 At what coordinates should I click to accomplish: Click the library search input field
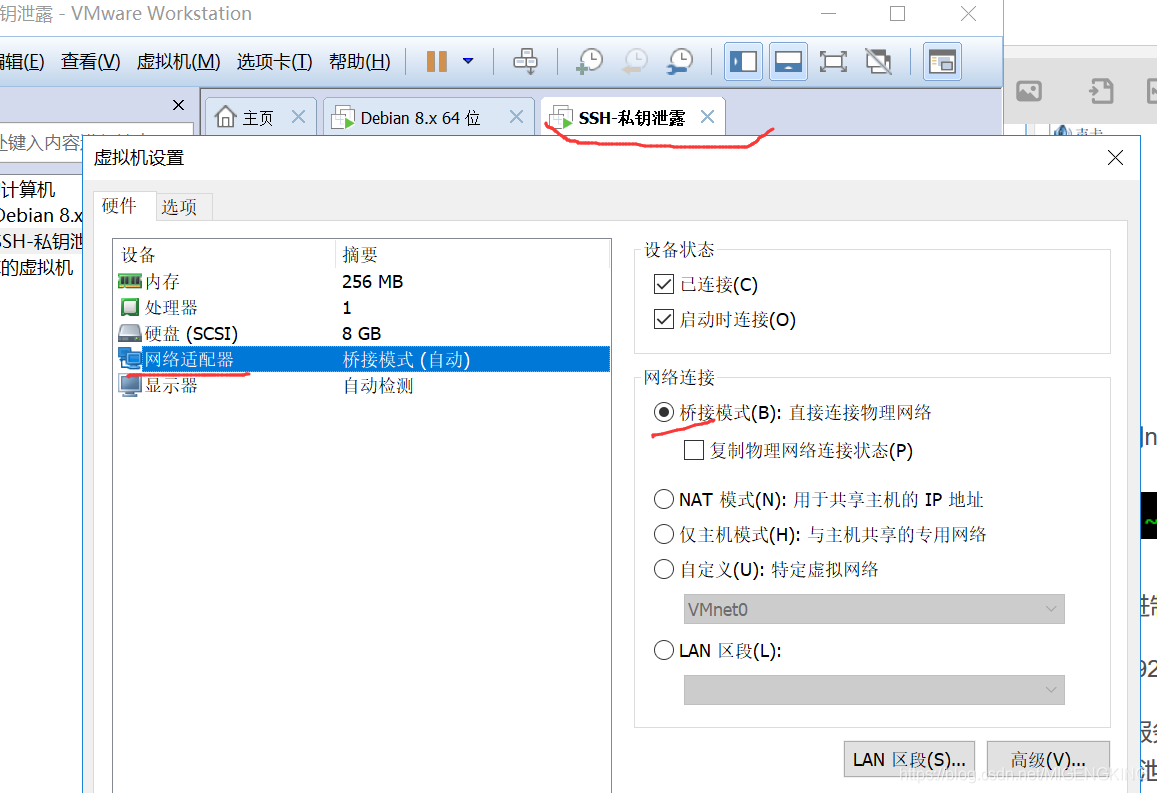pos(96,142)
